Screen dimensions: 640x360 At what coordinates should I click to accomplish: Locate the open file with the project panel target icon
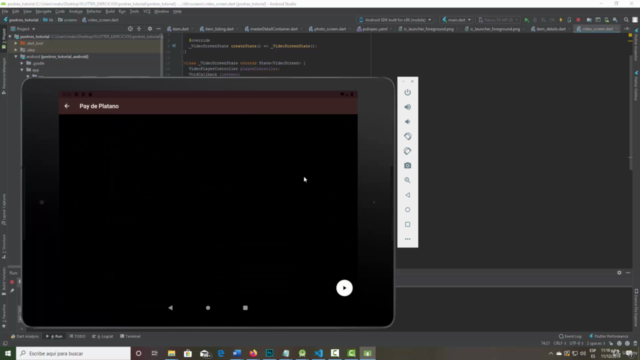pyautogui.click(x=130, y=29)
